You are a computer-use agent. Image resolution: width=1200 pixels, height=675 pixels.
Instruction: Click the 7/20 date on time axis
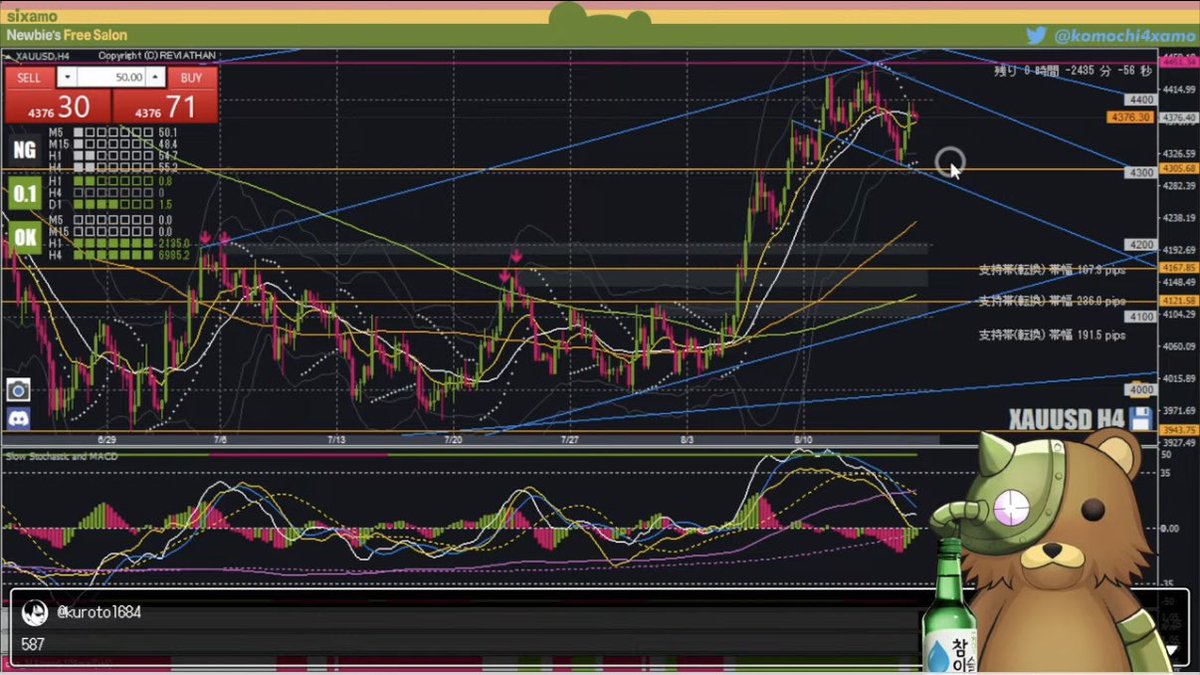tap(452, 439)
